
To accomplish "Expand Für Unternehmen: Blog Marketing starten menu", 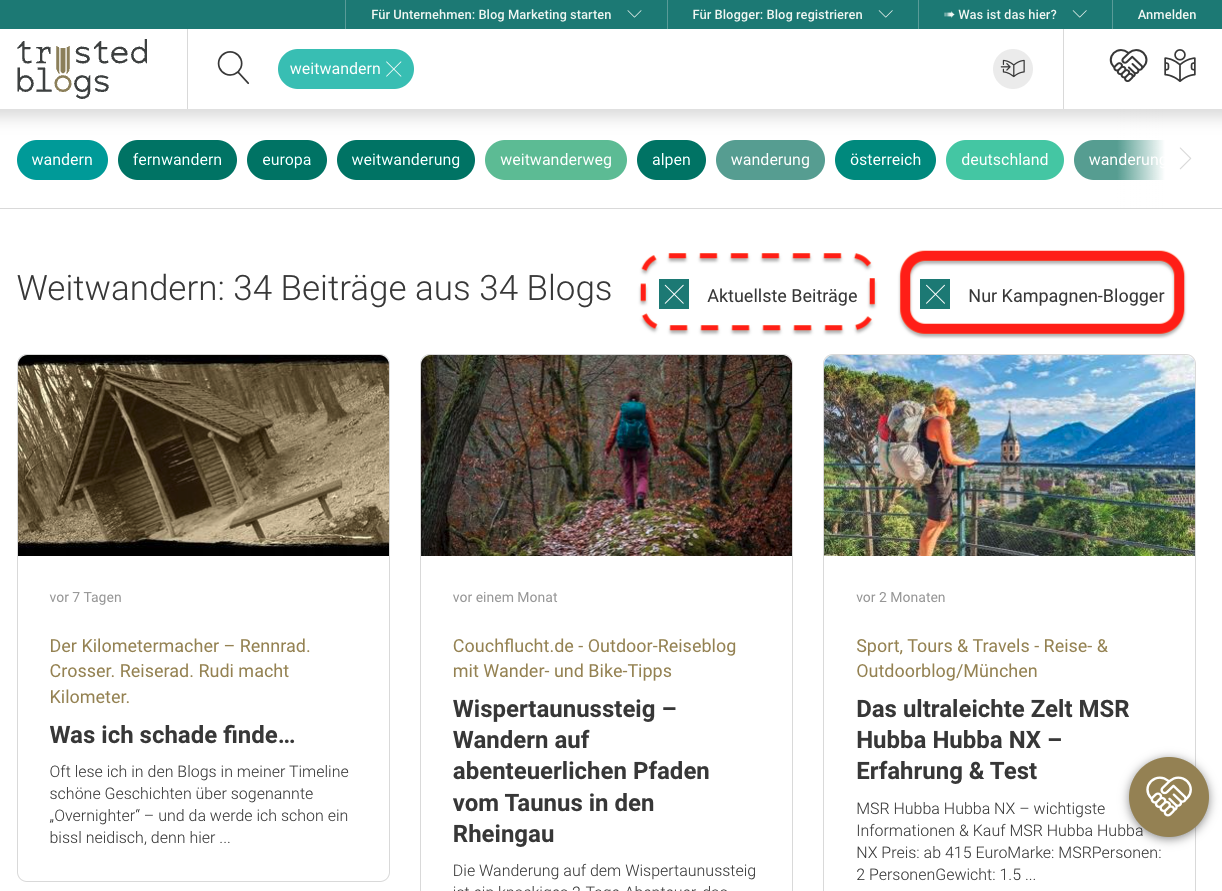I will pyautogui.click(x=506, y=14).
